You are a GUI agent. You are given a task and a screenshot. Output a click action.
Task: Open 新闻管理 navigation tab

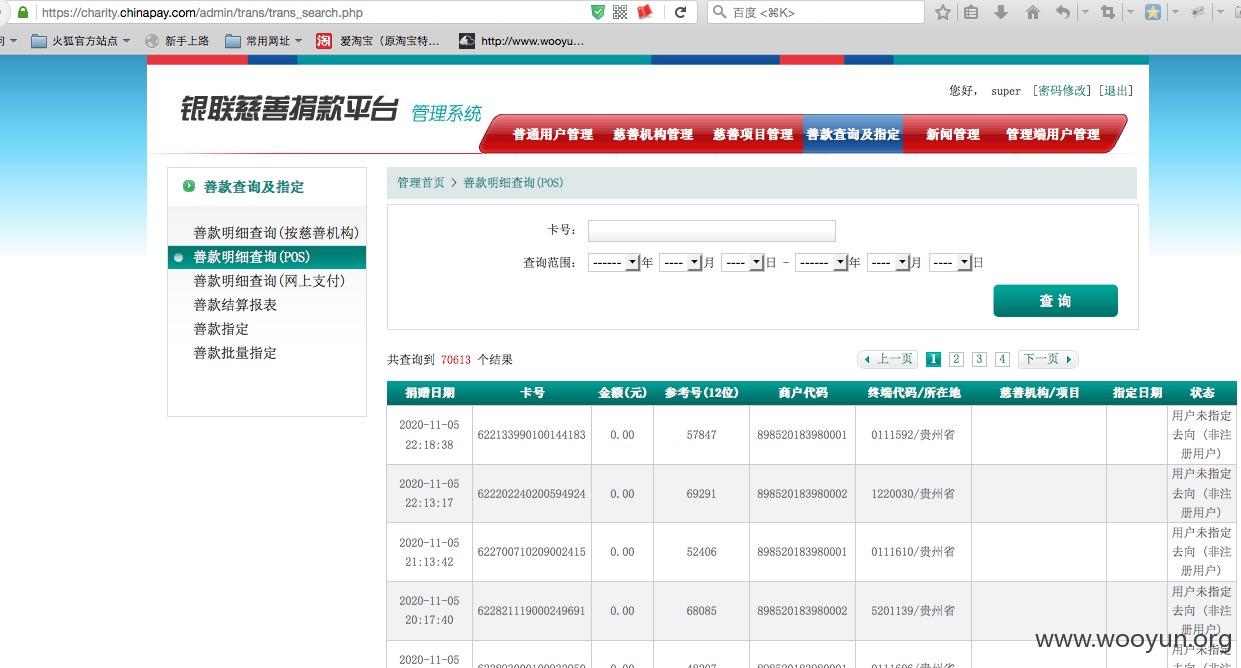coord(953,134)
